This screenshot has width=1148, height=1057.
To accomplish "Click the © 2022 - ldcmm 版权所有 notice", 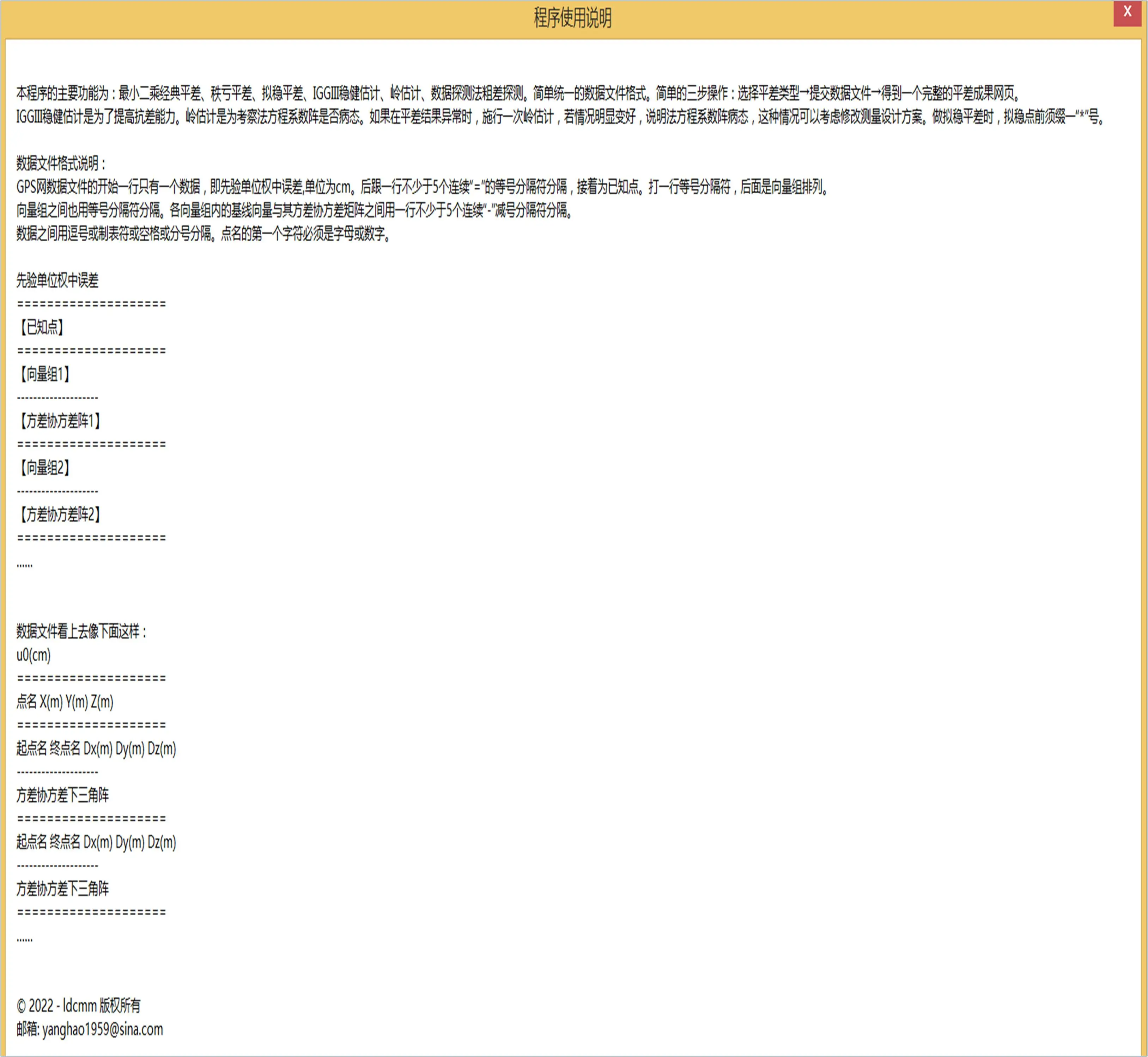I will coord(79,1006).
